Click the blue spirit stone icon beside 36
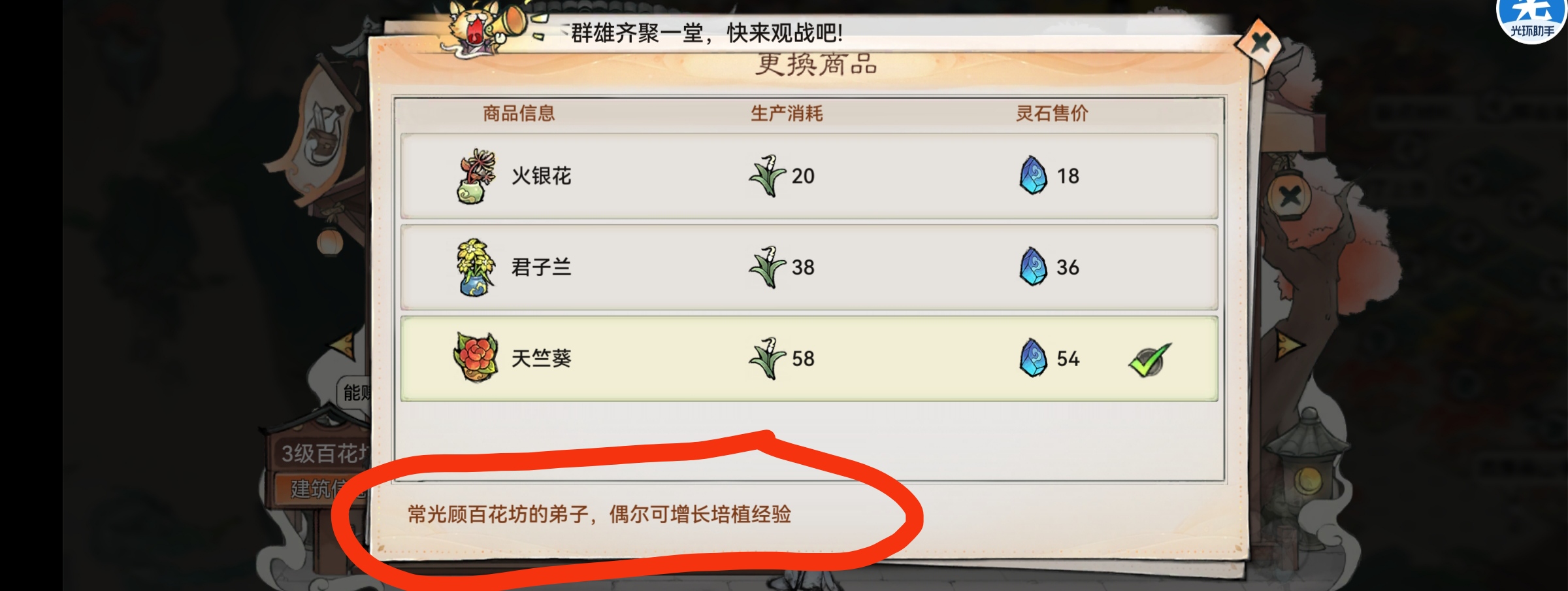This screenshot has width=1568, height=591. tap(1034, 267)
